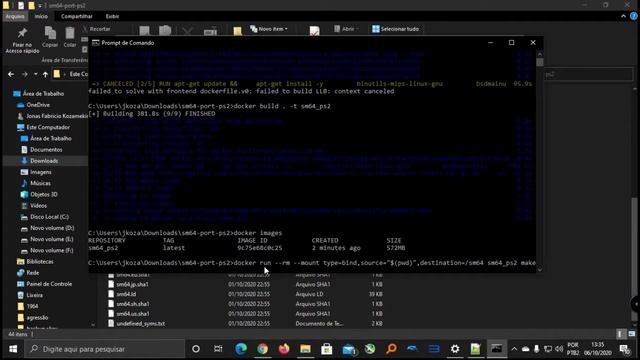Go forward in File Explorer
The width and height of the screenshot is (640, 360).
24,74
